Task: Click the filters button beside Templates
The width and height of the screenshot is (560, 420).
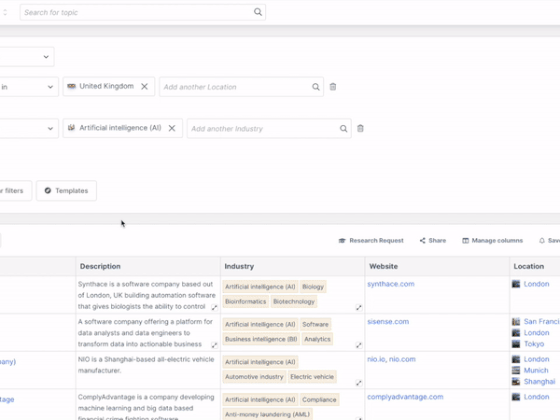Action: click(x=15, y=191)
